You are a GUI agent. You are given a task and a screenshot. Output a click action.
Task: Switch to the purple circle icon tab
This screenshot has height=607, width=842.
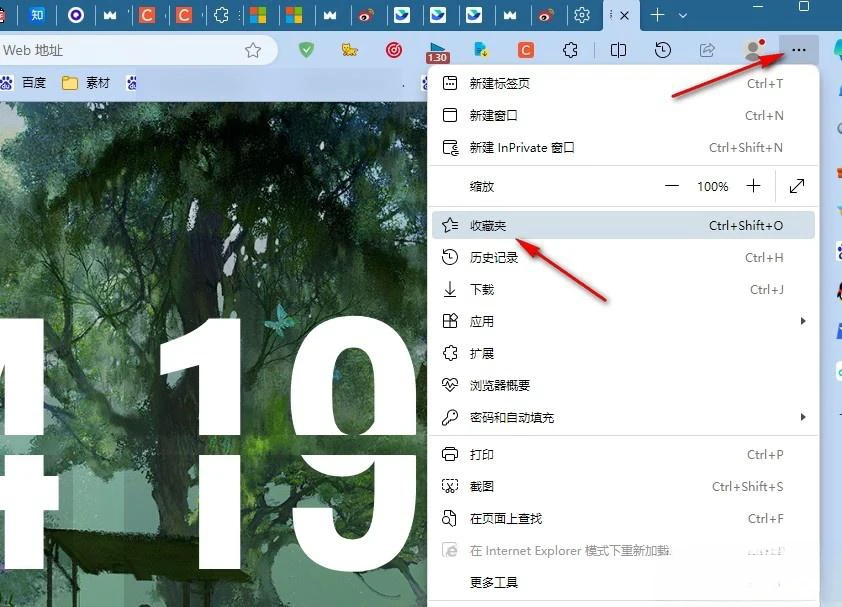pos(76,15)
